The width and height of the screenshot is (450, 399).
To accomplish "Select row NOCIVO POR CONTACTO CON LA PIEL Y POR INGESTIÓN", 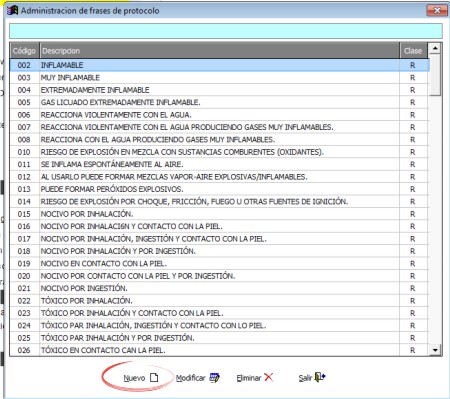I will click(219, 276).
